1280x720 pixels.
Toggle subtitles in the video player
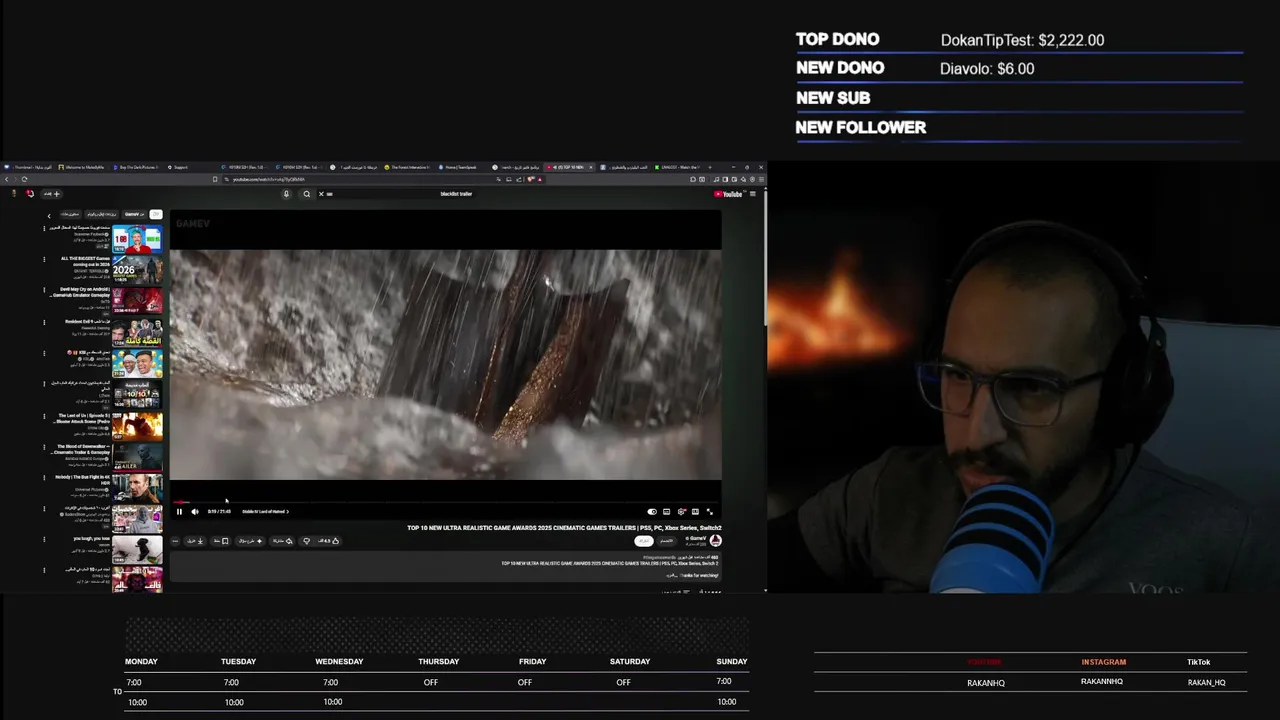[667, 512]
